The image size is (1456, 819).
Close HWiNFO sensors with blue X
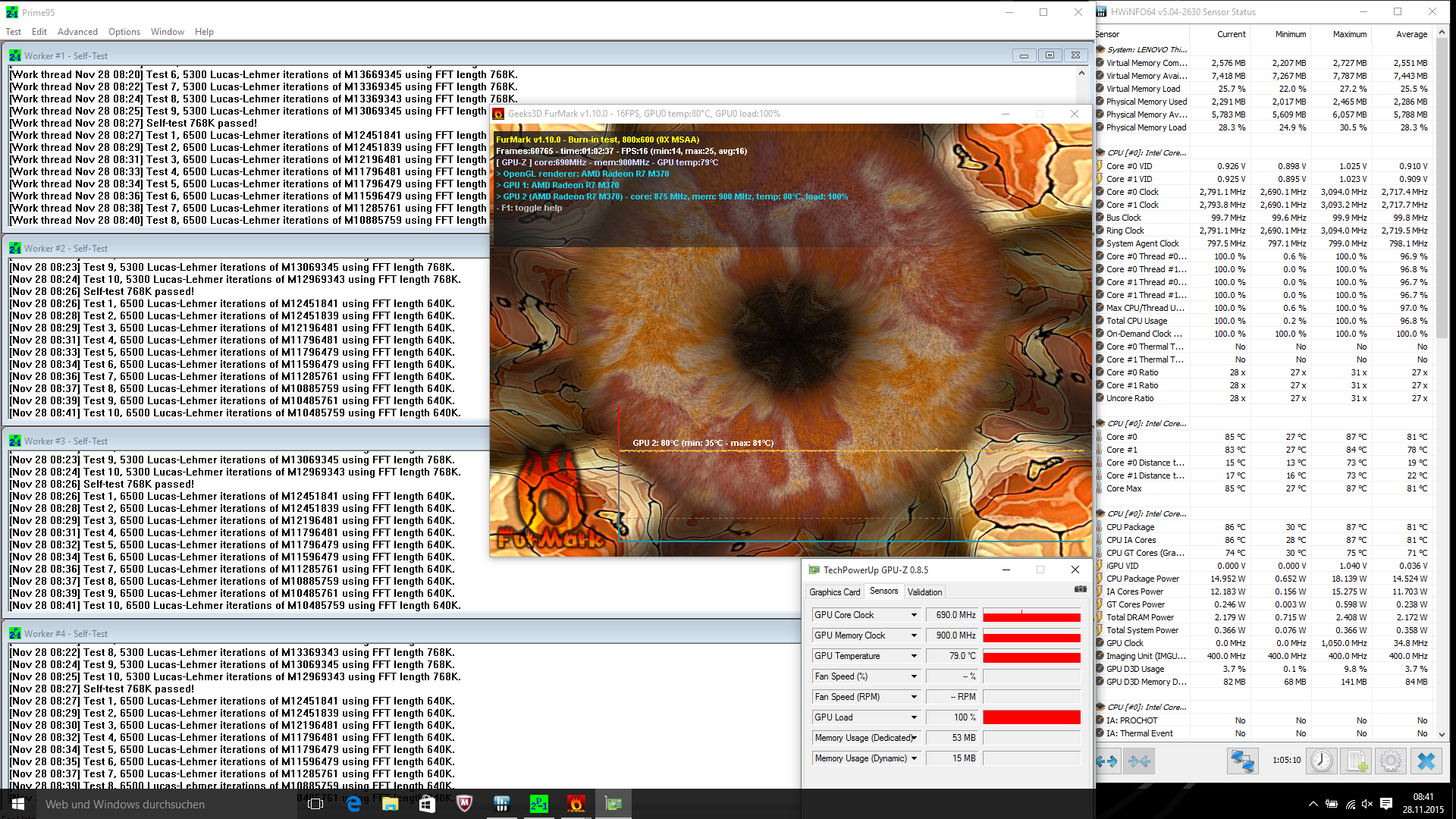point(1426,761)
